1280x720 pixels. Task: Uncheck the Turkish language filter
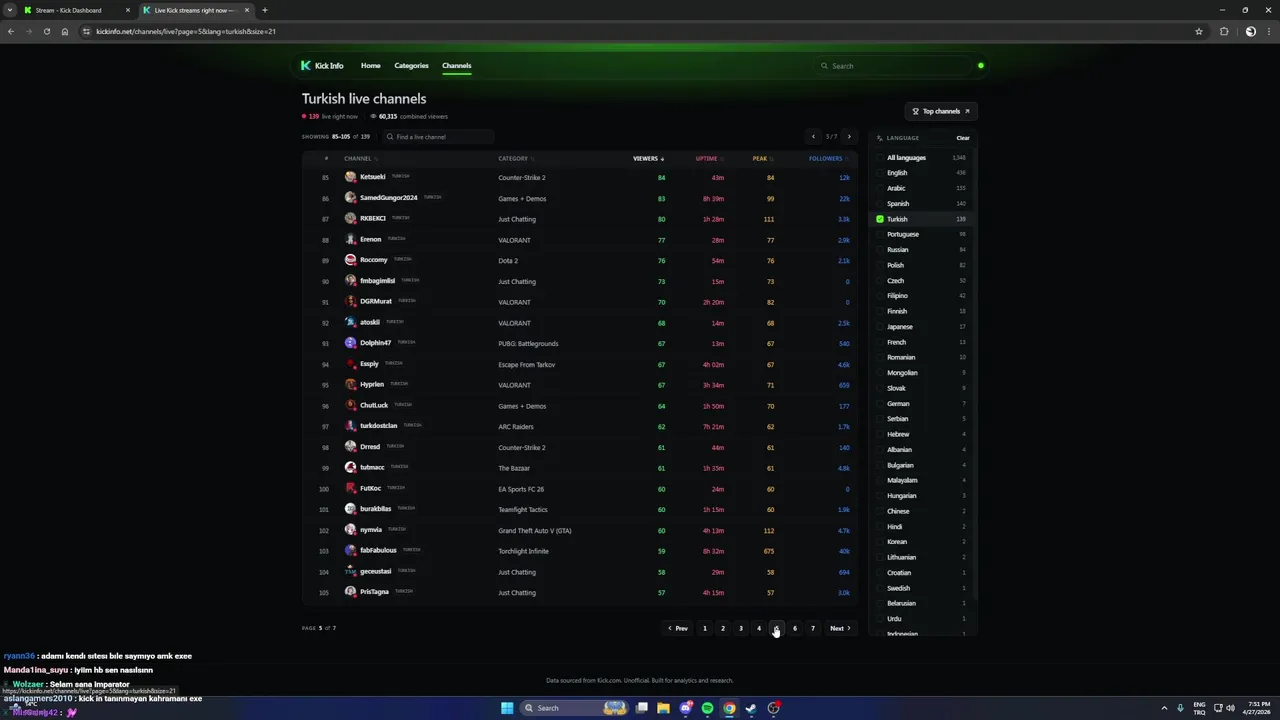880,219
